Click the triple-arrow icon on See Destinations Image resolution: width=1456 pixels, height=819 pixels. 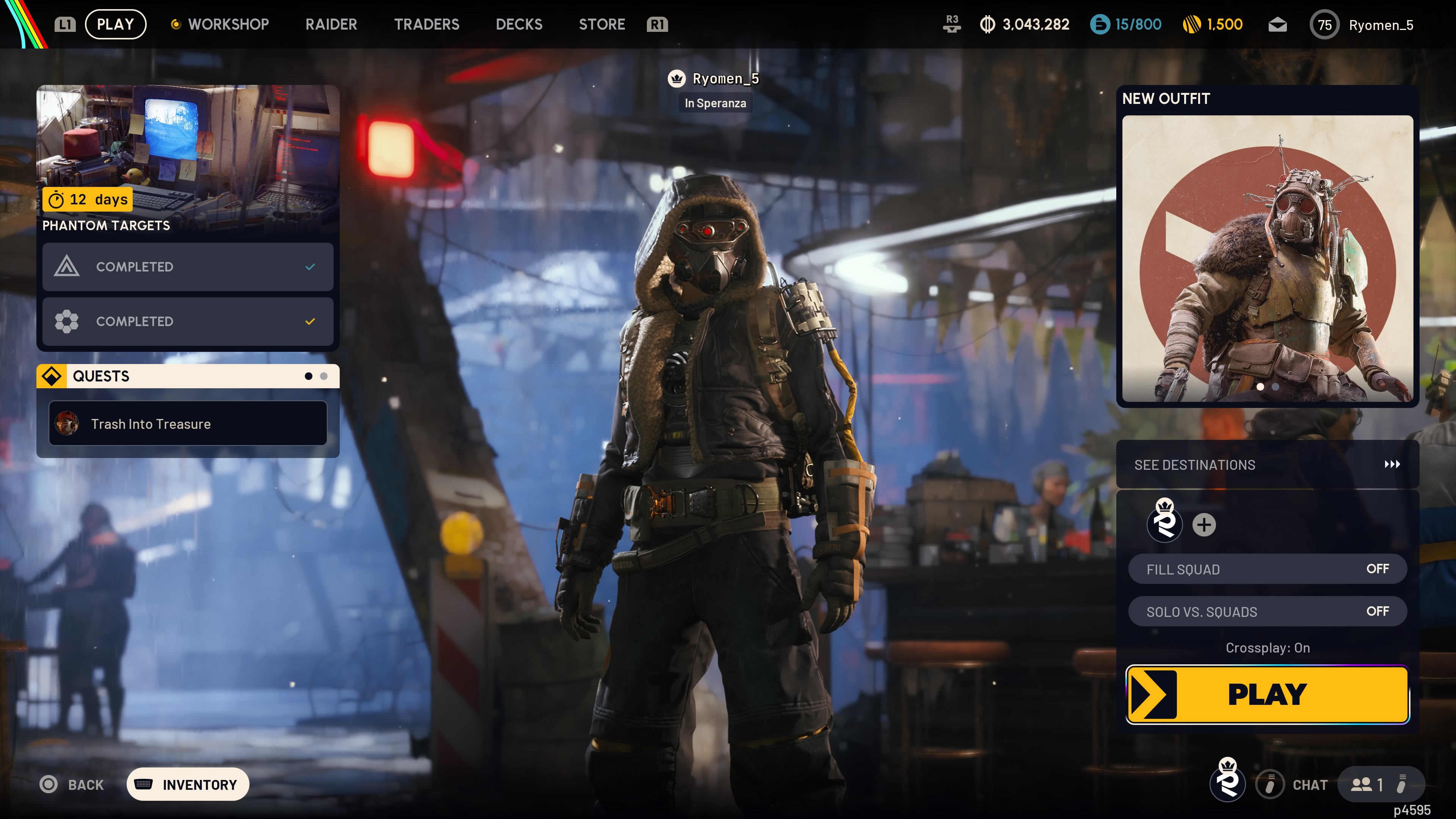1392,464
